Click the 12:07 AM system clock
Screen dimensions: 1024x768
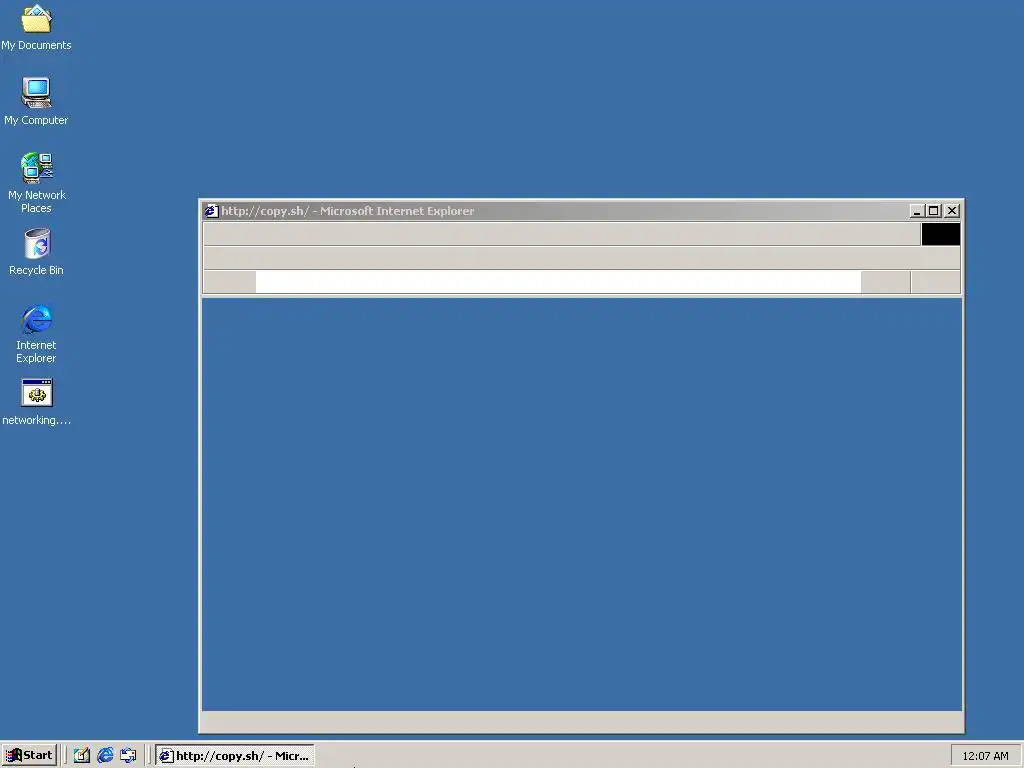coord(985,756)
